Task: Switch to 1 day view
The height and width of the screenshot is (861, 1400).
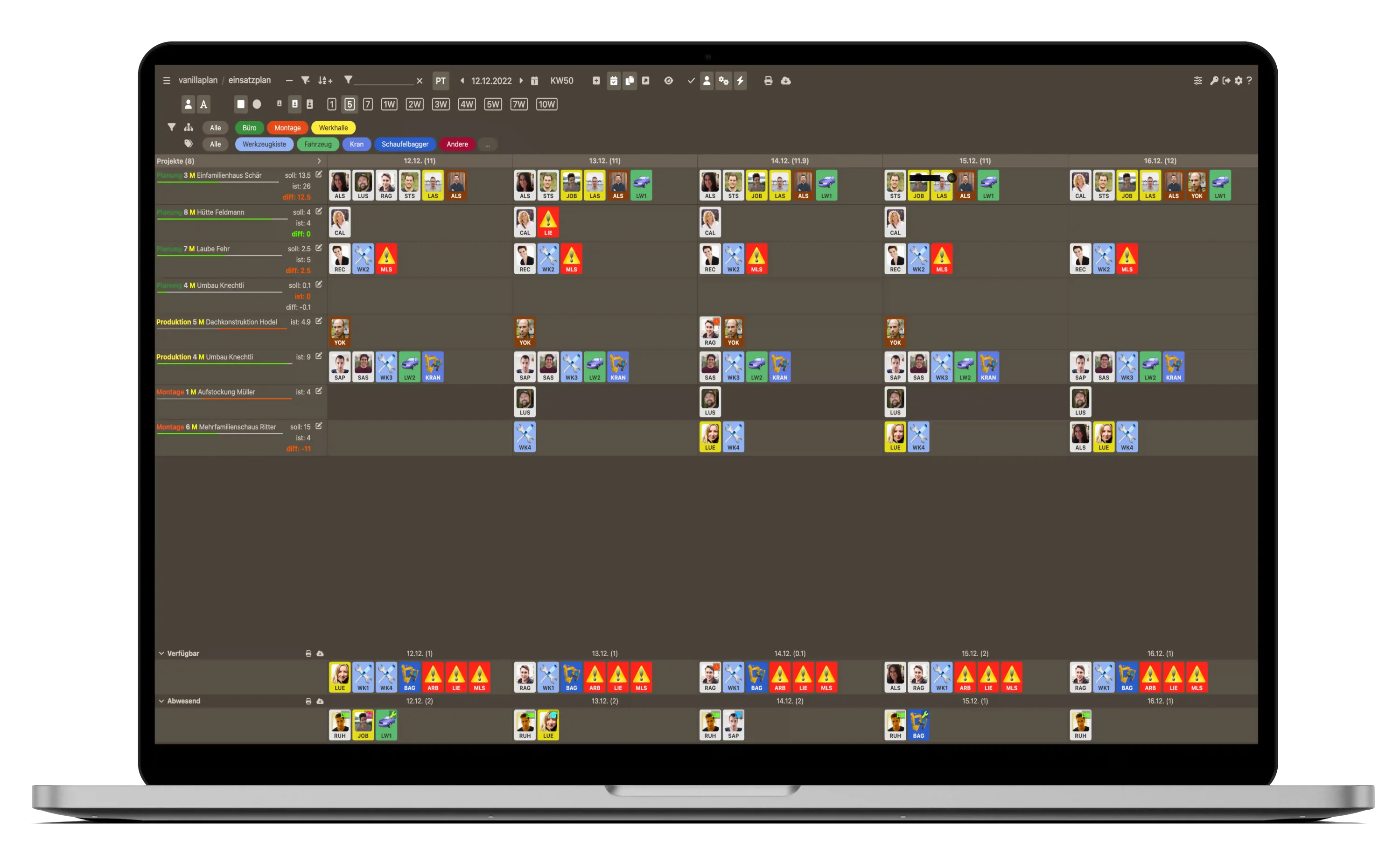Action: (331, 104)
